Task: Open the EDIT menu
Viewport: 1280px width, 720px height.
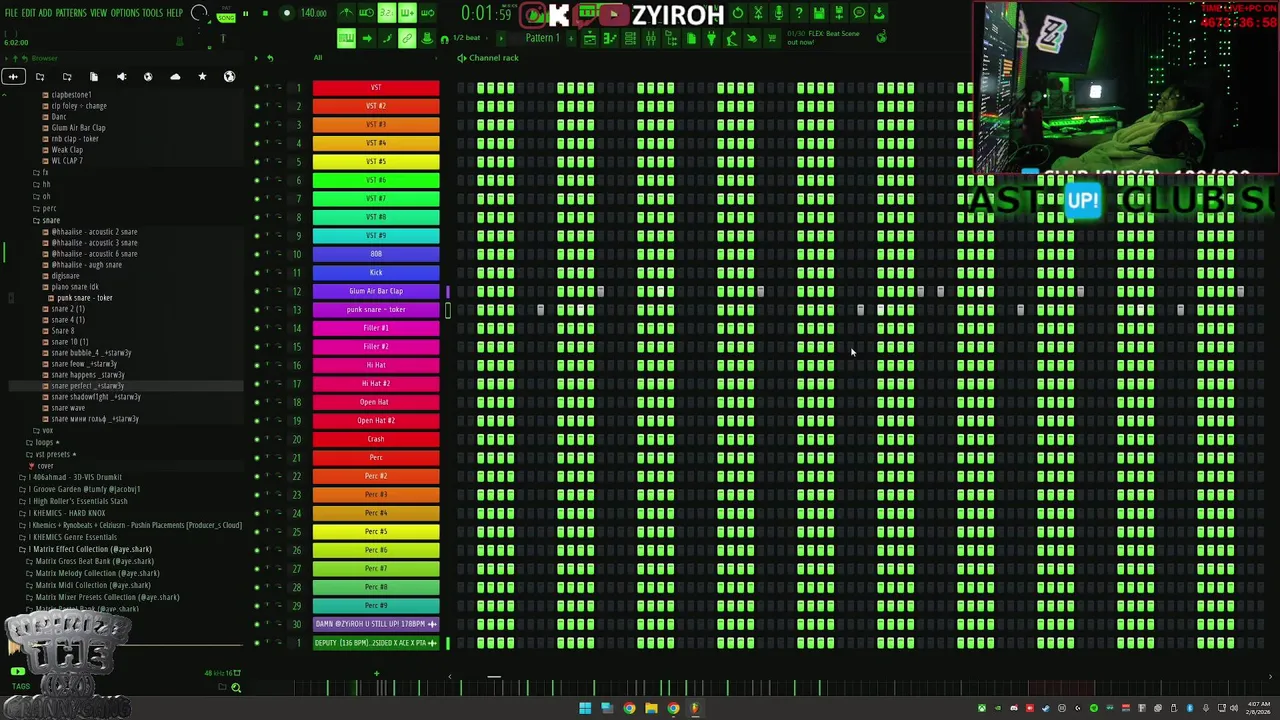Action: 28,13
